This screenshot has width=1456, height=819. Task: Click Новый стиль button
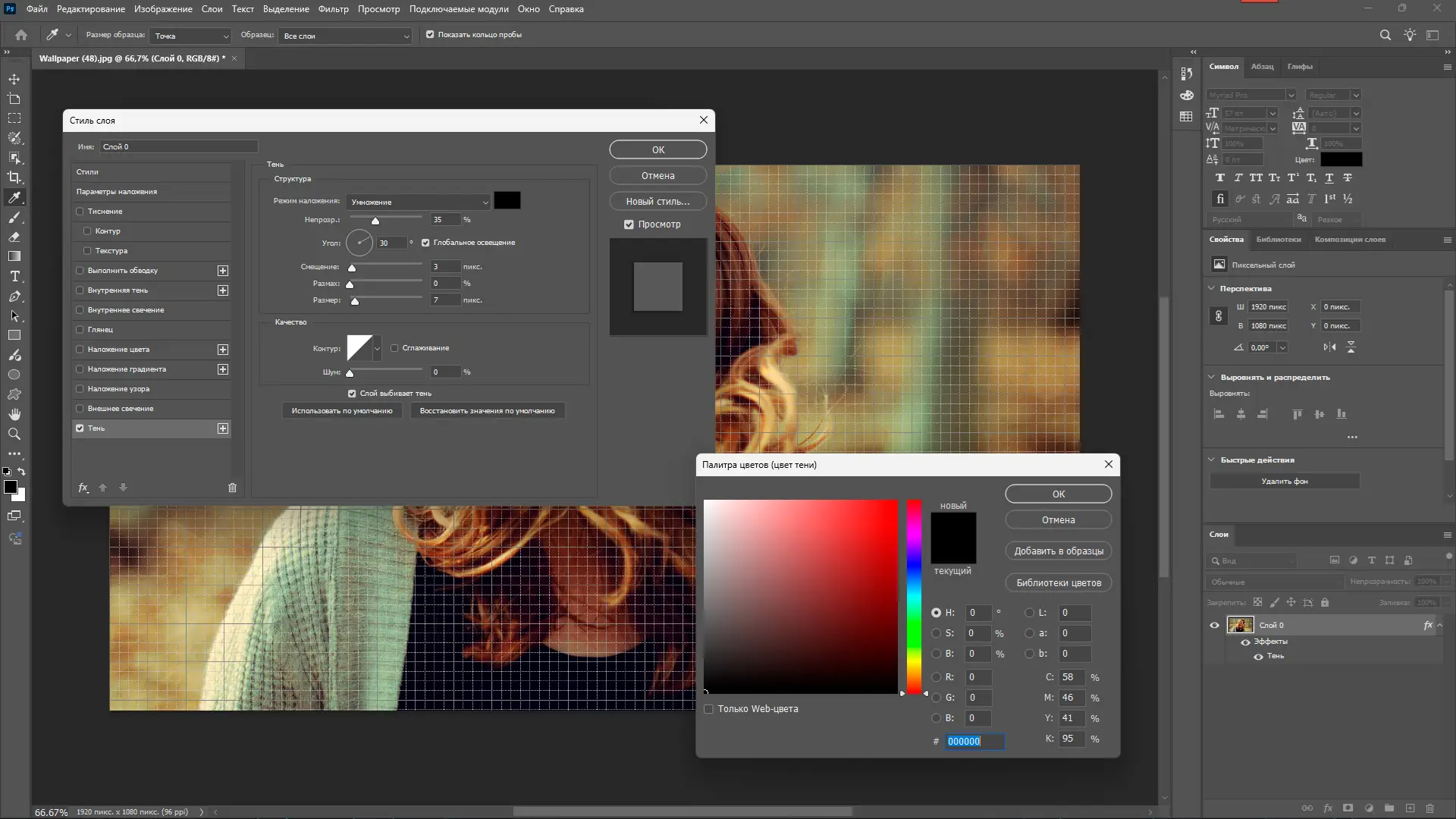[657, 202]
